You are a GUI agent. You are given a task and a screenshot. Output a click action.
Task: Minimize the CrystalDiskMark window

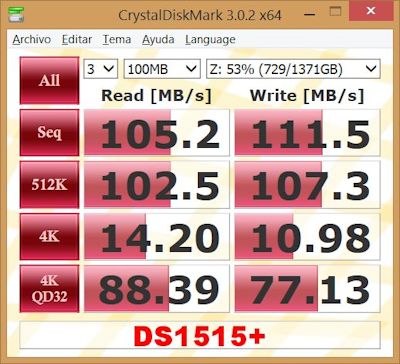click(310, 14)
